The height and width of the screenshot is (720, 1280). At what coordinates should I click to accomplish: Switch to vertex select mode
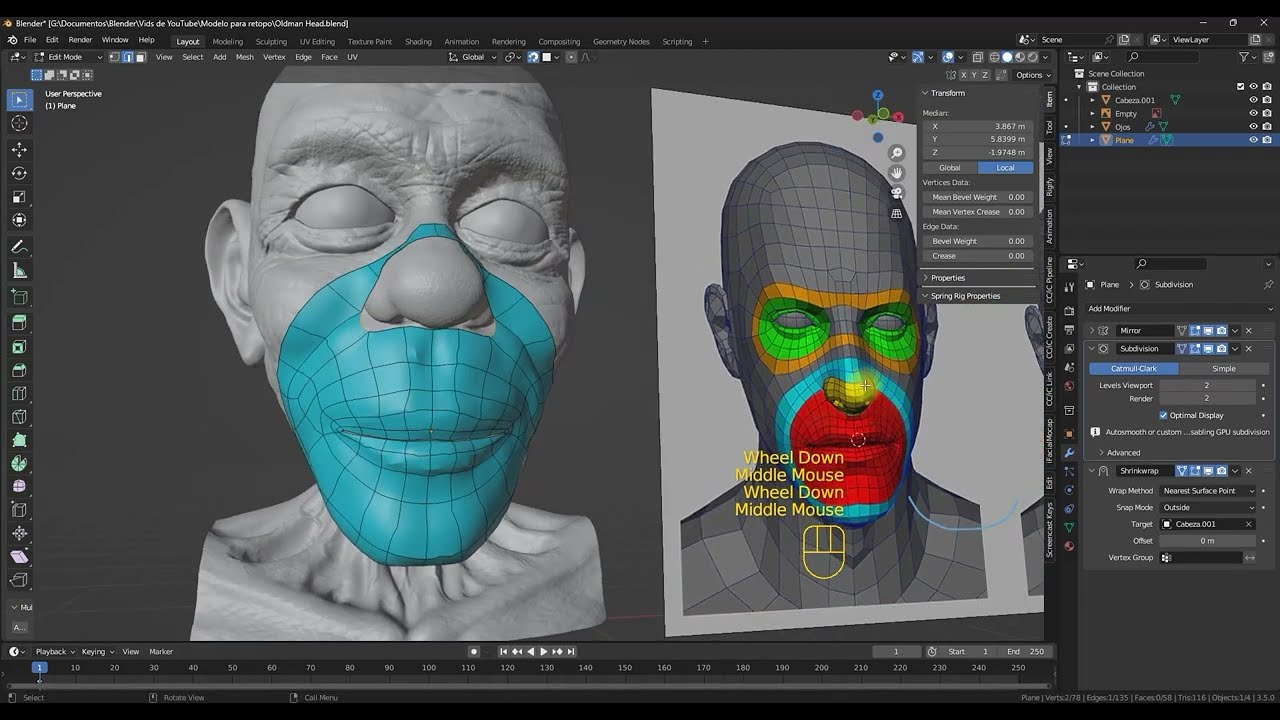click(114, 57)
